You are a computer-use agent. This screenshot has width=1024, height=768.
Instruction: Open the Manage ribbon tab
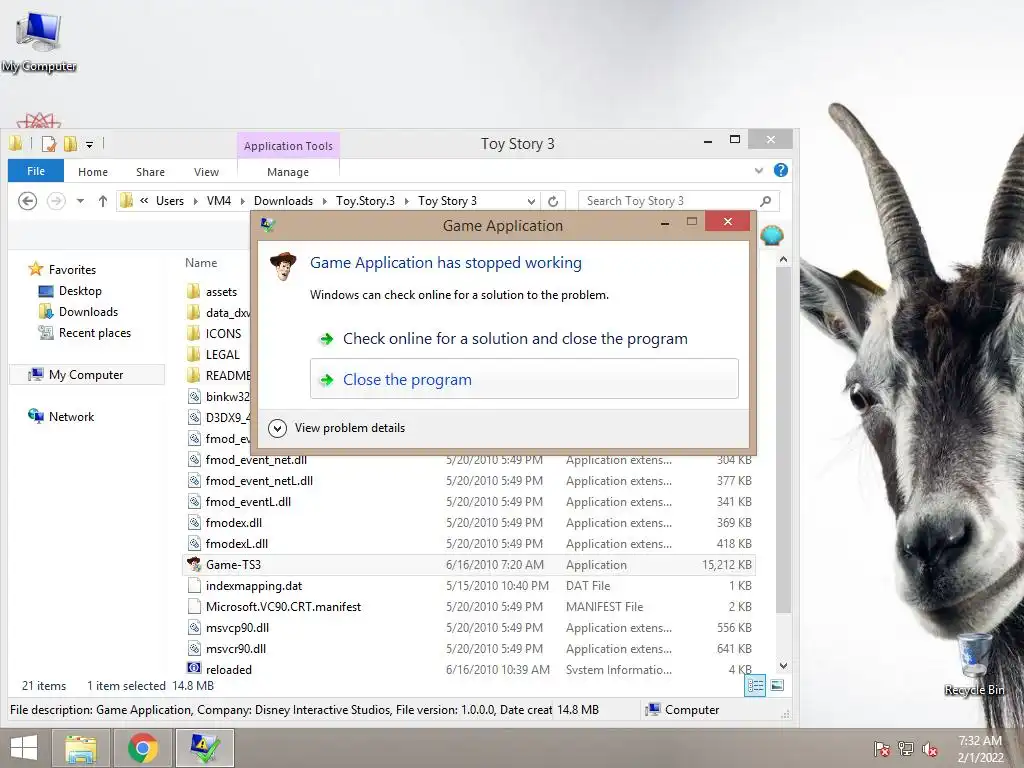pos(288,172)
